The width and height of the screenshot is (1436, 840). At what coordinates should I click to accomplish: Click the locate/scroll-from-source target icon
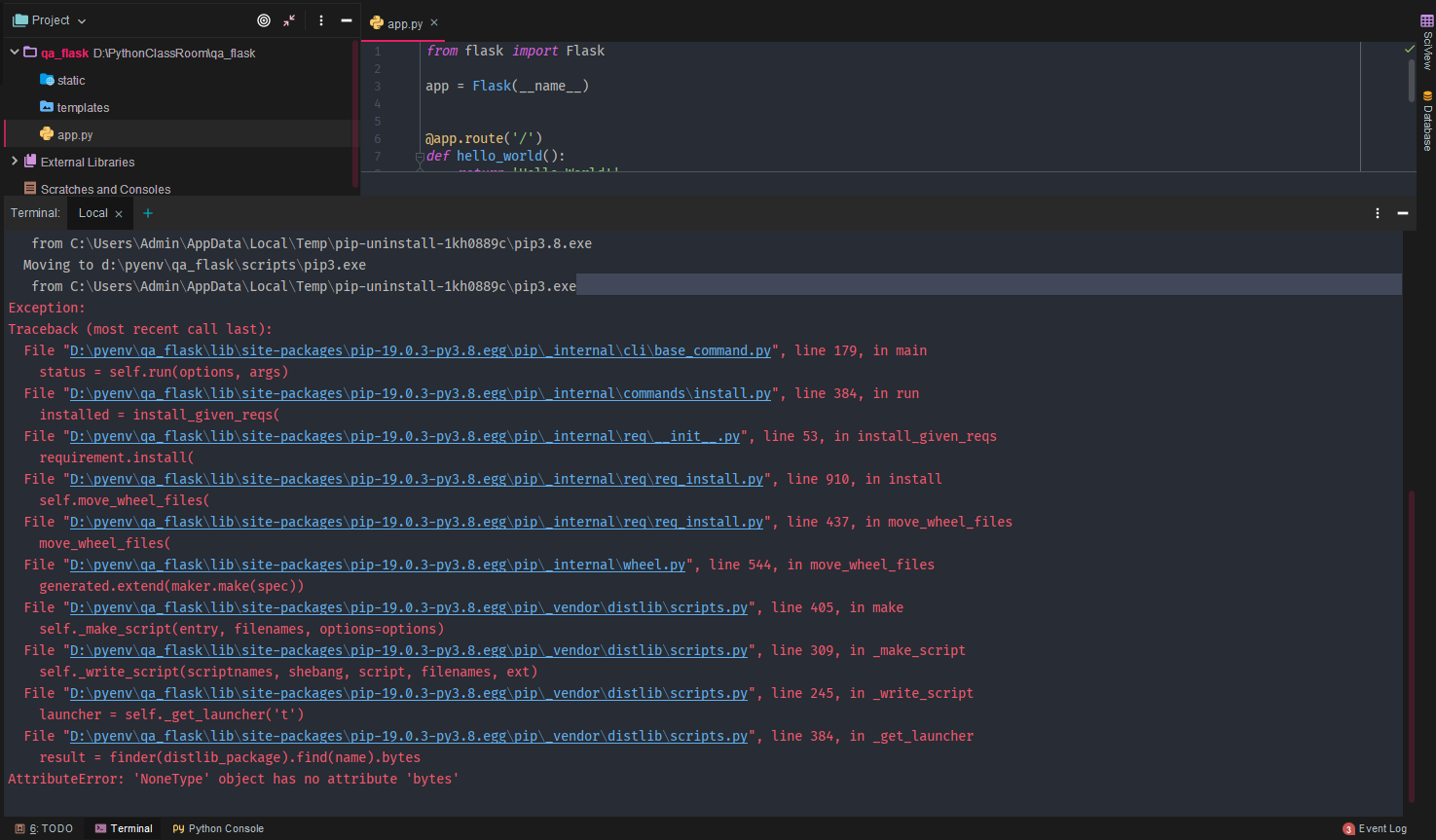point(264,20)
